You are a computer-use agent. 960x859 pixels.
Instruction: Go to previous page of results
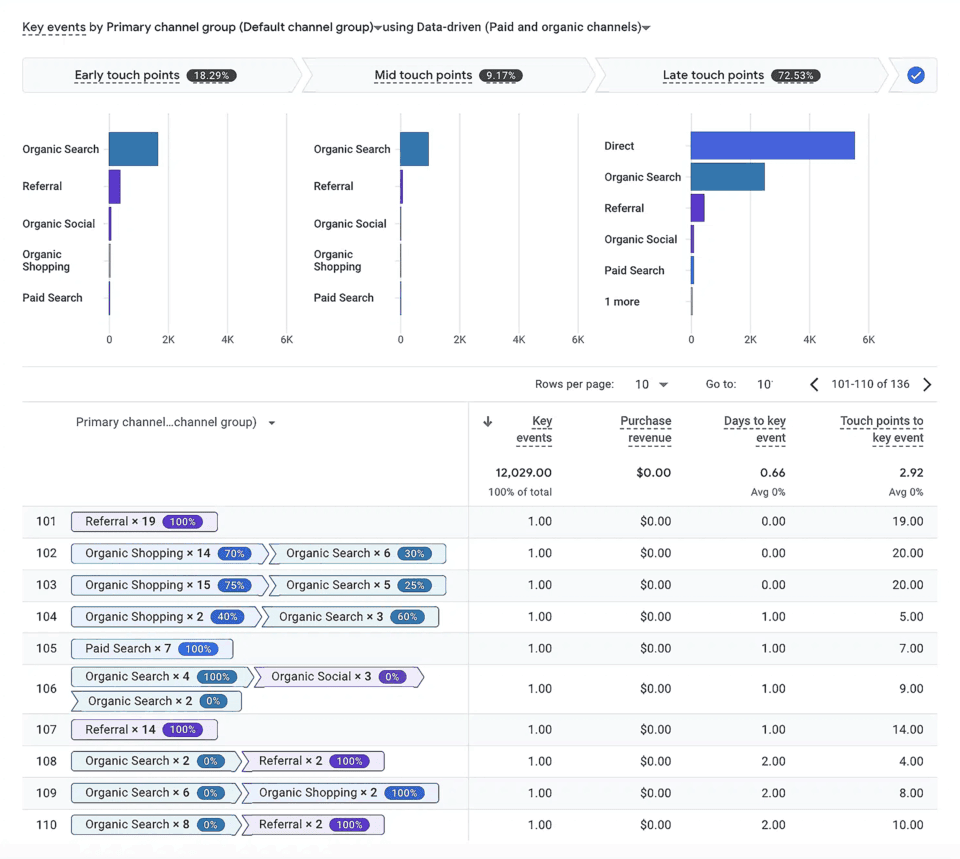(814, 385)
